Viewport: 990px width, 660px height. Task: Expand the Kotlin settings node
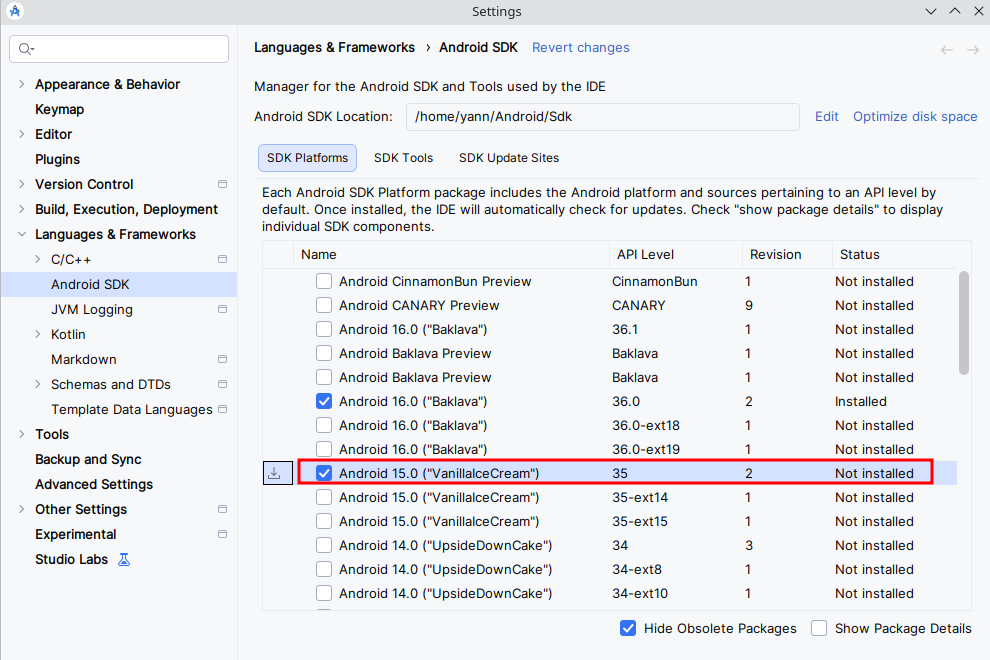coord(38,334)
